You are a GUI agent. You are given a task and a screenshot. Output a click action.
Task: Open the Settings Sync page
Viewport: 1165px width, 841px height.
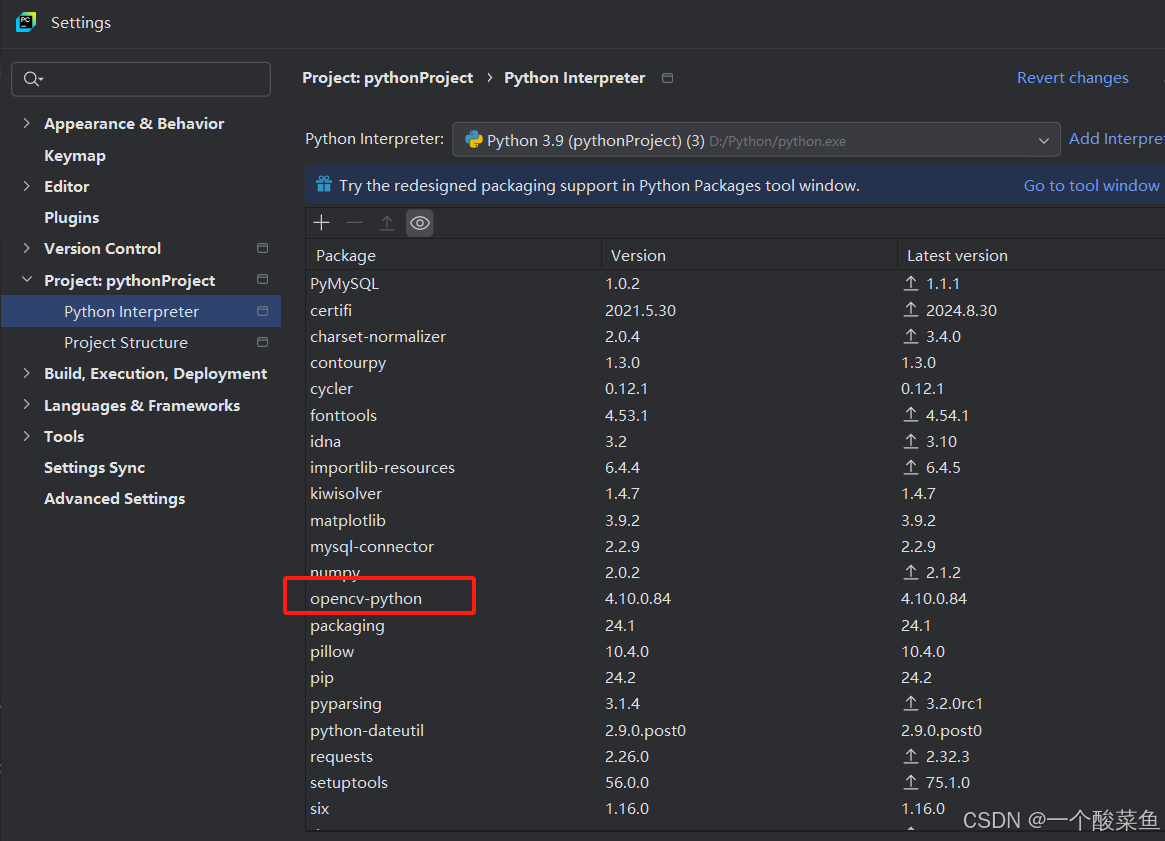[x=94, y=467]
